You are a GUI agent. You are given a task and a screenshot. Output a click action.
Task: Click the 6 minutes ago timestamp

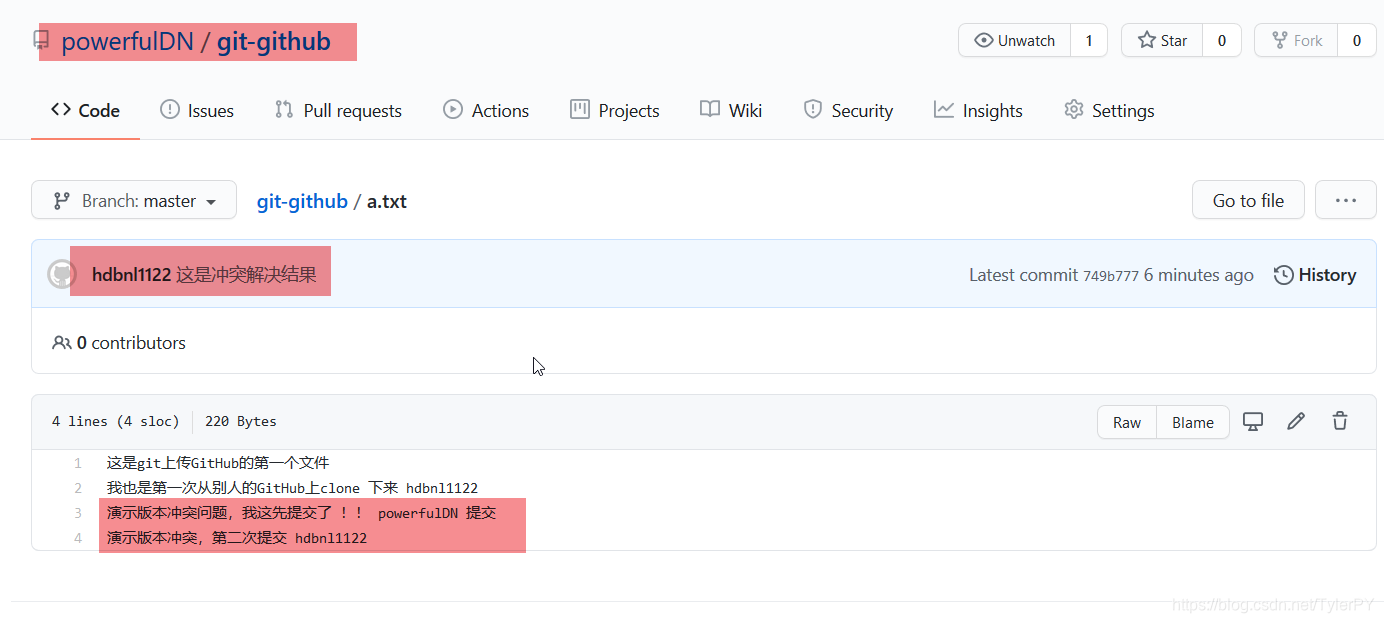click(1198, 275)
